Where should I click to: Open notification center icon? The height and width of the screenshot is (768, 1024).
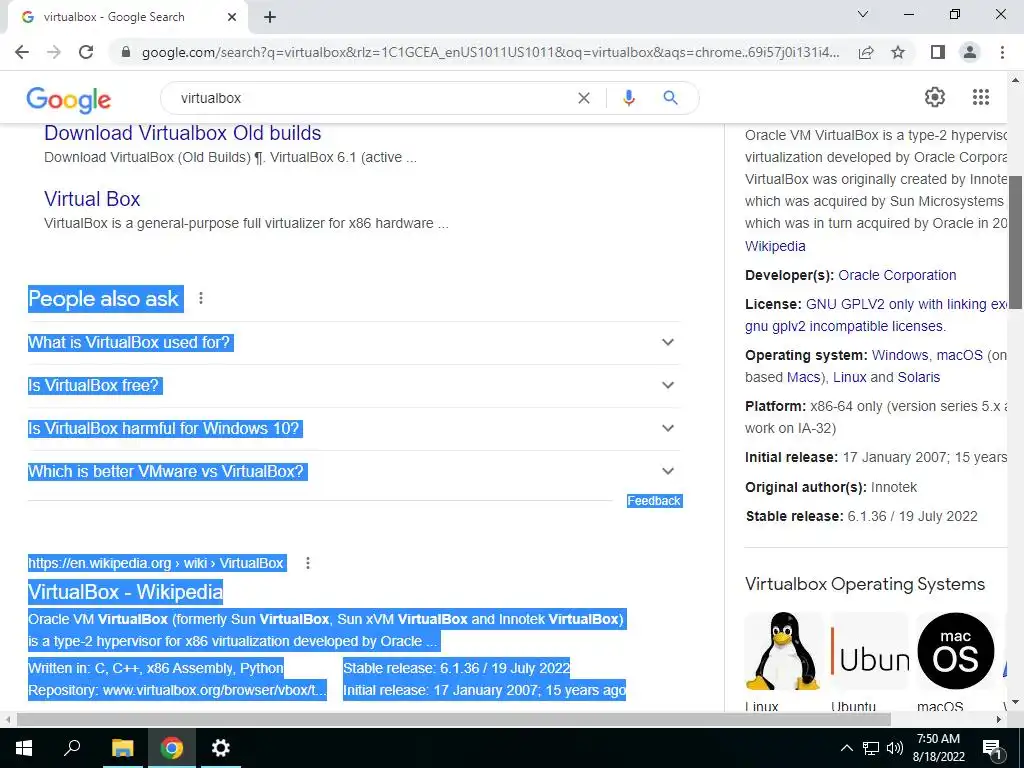(992, 748)
